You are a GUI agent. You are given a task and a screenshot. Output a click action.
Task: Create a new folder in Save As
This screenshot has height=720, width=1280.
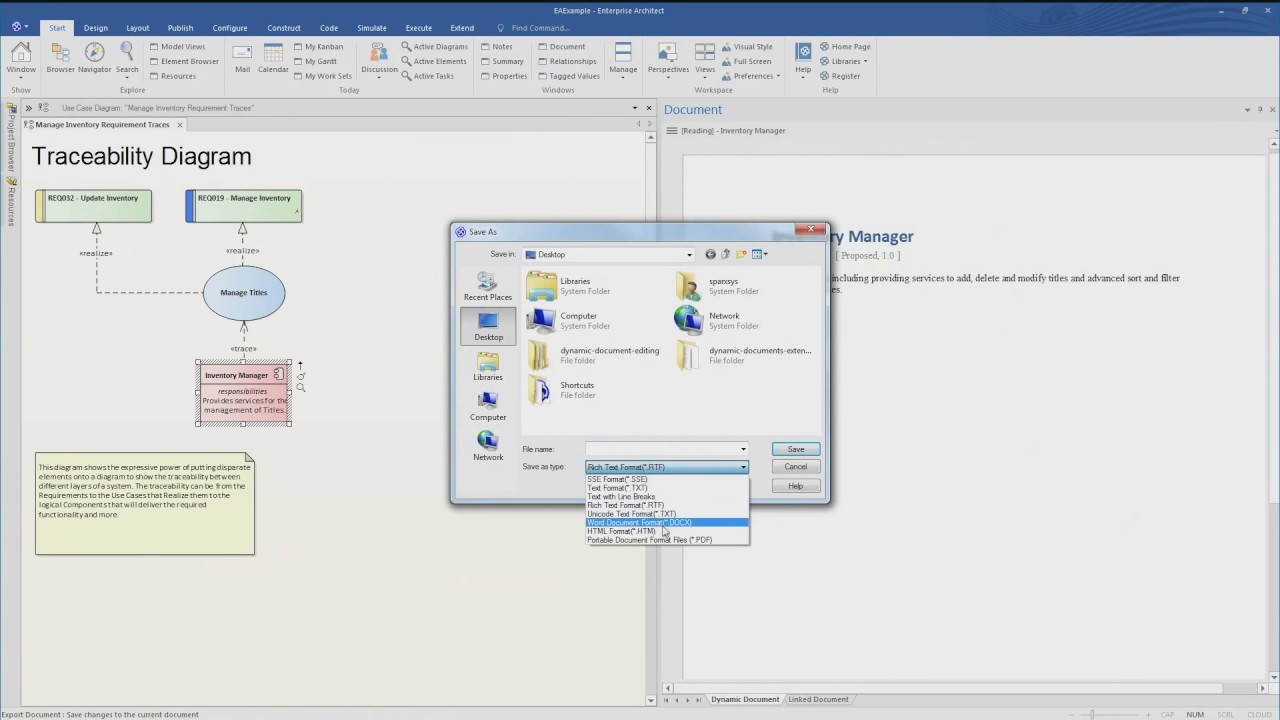click(741, 254)
